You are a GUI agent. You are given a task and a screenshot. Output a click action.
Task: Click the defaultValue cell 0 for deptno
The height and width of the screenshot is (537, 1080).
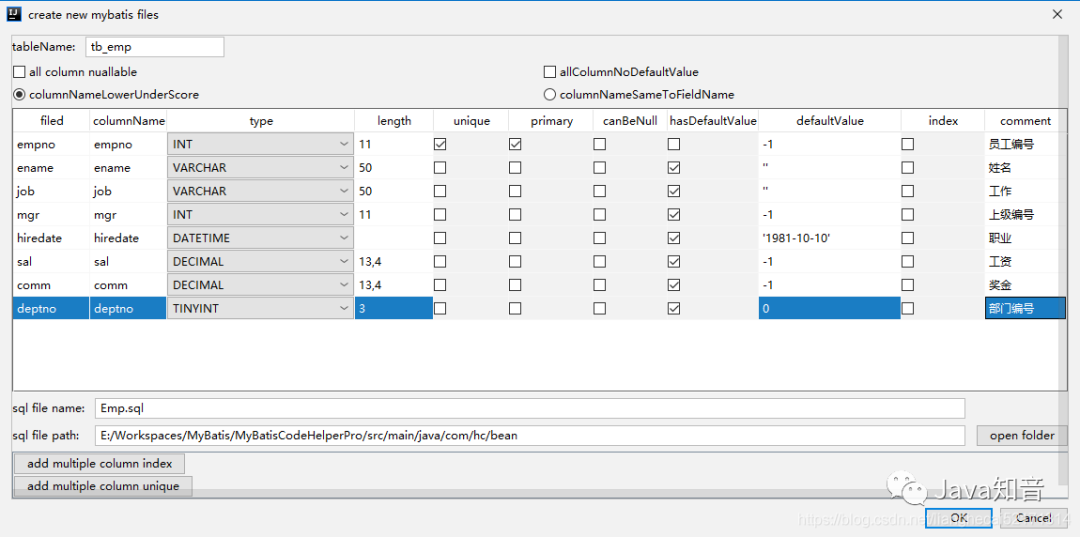829,308
